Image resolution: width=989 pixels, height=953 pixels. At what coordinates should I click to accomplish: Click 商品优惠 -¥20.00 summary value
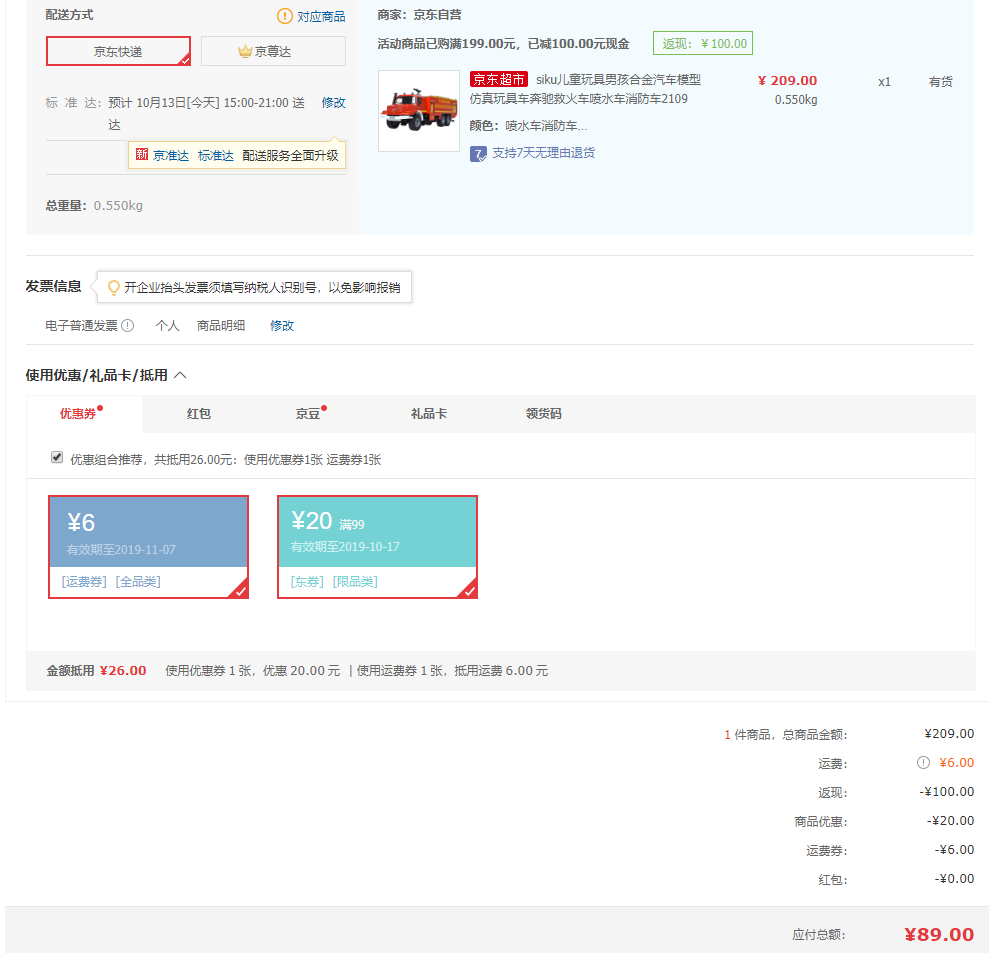pyautogui.click(x=951, y=821)
